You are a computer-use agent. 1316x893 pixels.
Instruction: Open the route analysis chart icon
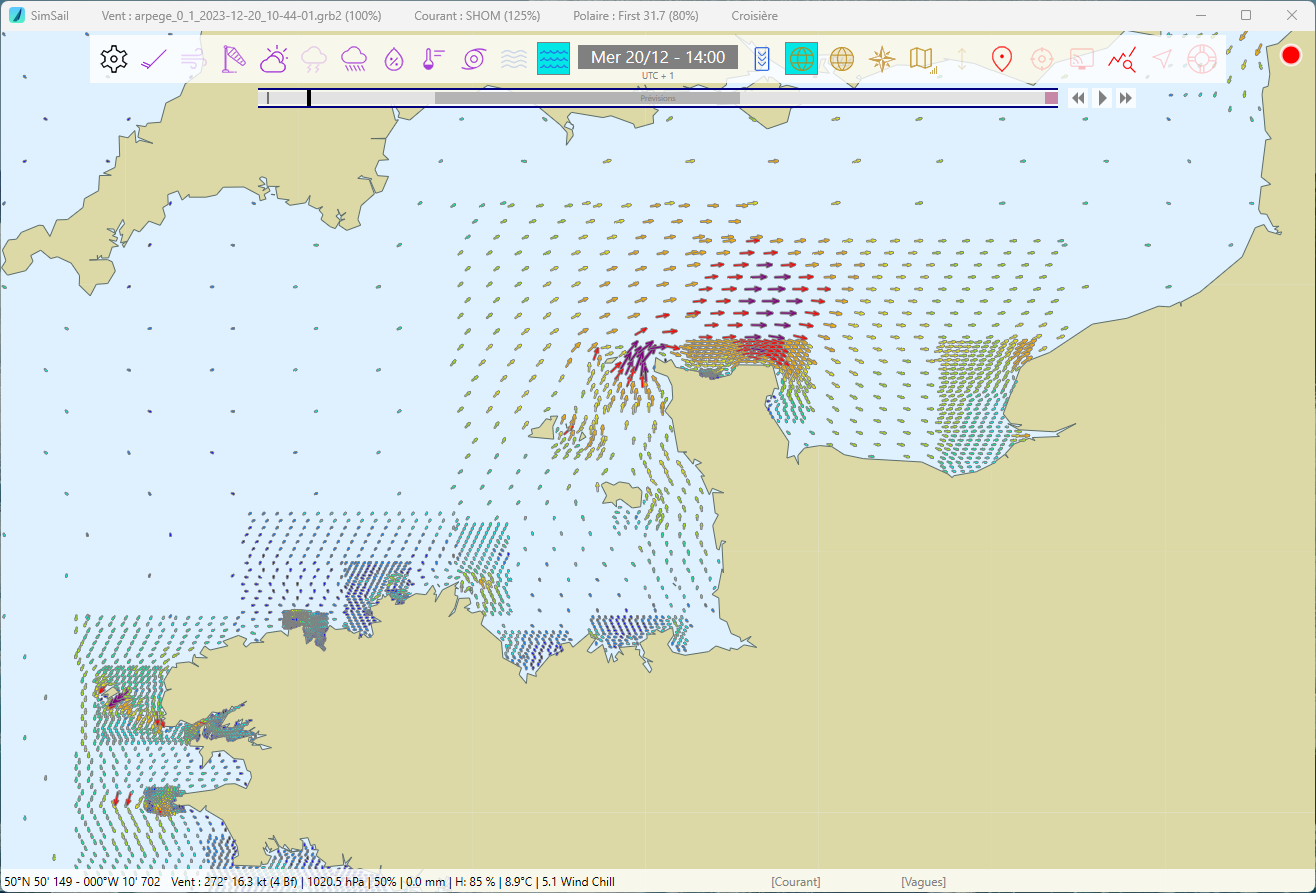tap(1121, 59)
